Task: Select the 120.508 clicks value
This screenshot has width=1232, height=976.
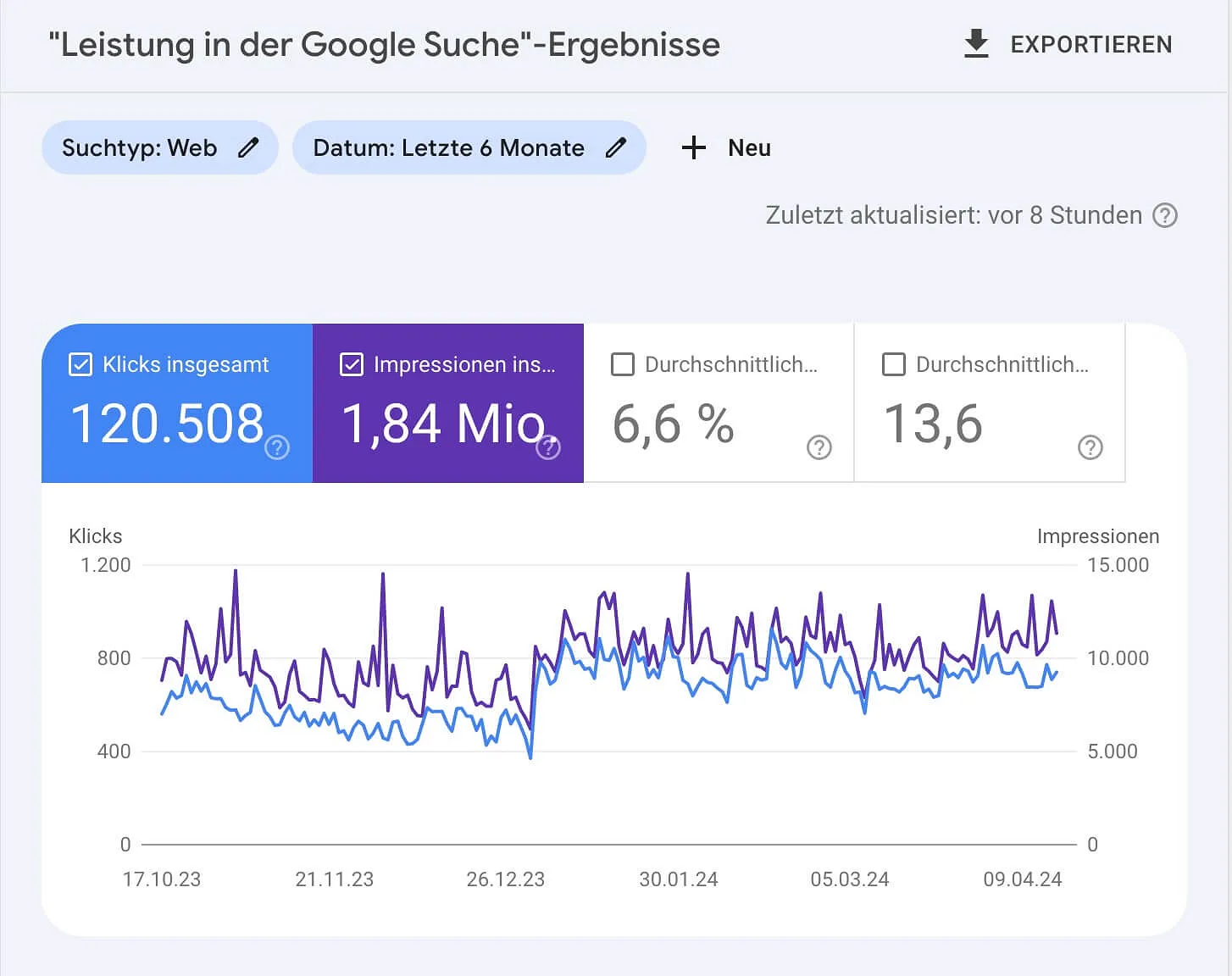Action: tap(167, 424)
